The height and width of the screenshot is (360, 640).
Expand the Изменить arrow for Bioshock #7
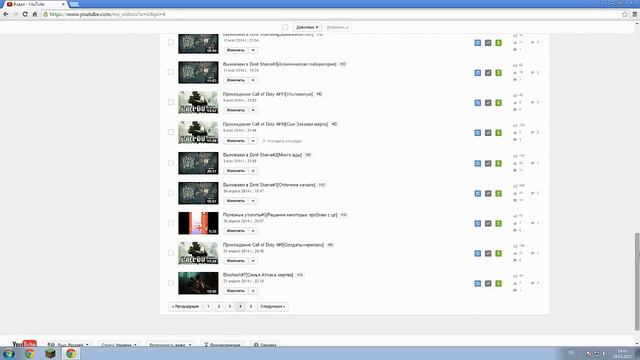tap(253, 291)
